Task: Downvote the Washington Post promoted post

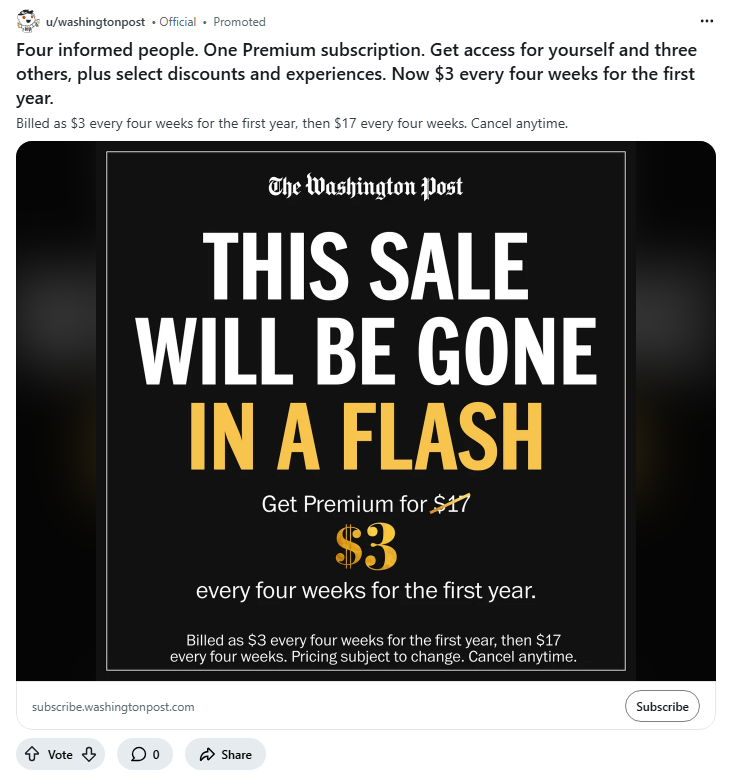Action: click(x=90, y=754)
